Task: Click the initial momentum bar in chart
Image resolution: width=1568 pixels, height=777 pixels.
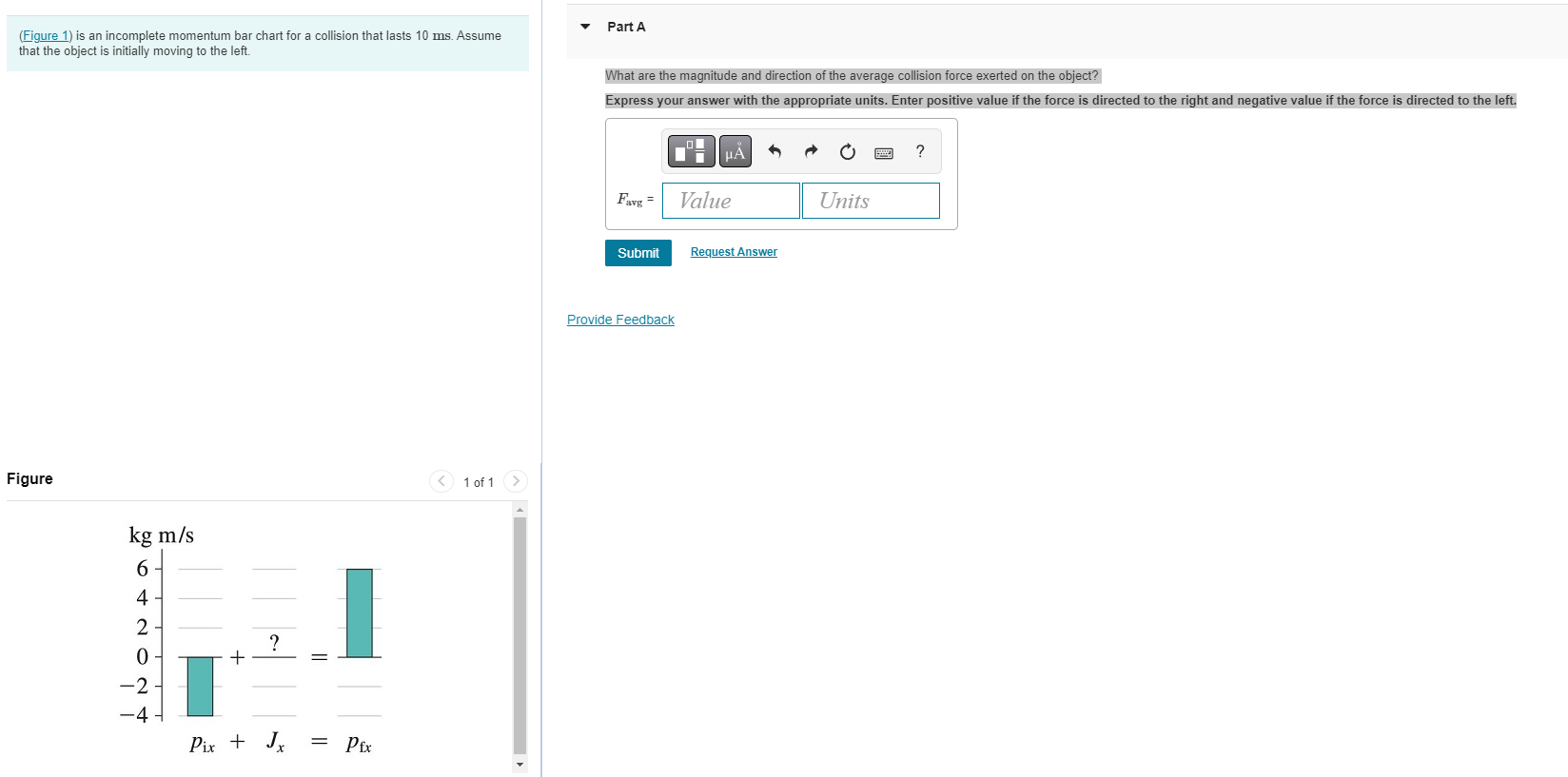Action: point(200,686)
